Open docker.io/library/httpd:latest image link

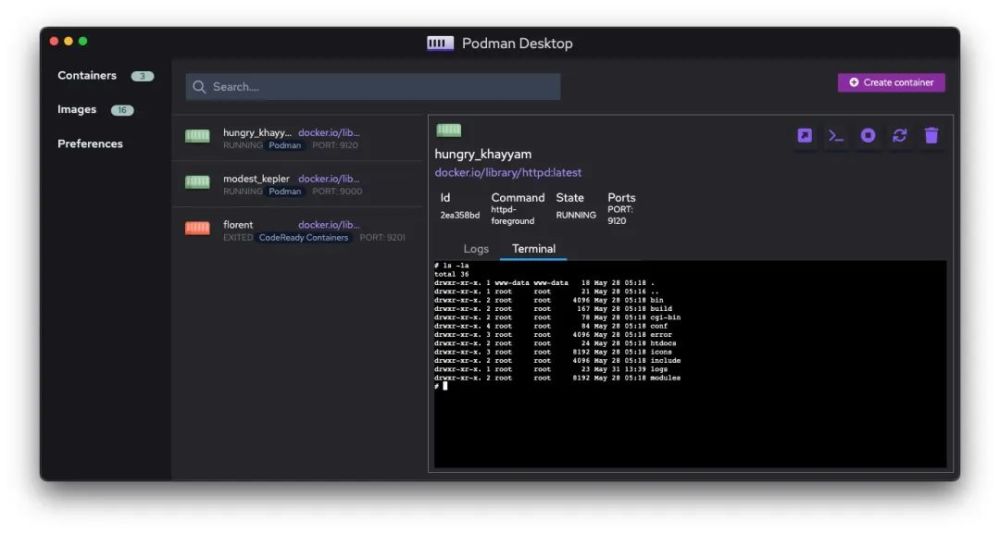(508, 172)
